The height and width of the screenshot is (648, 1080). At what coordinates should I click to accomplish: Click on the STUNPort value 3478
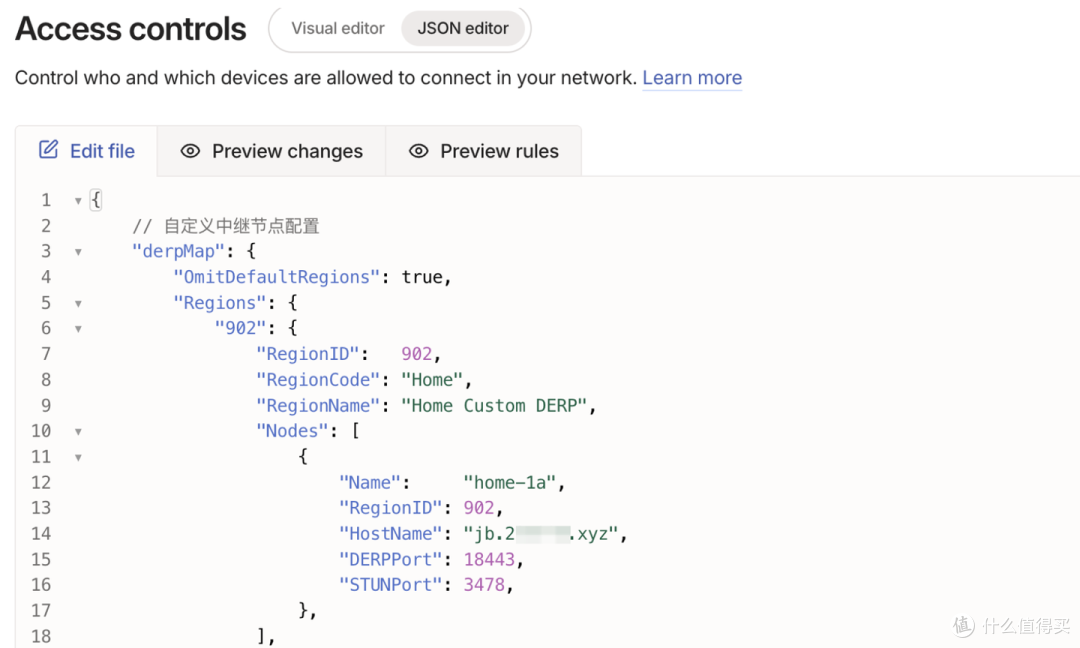click(484, 585)
